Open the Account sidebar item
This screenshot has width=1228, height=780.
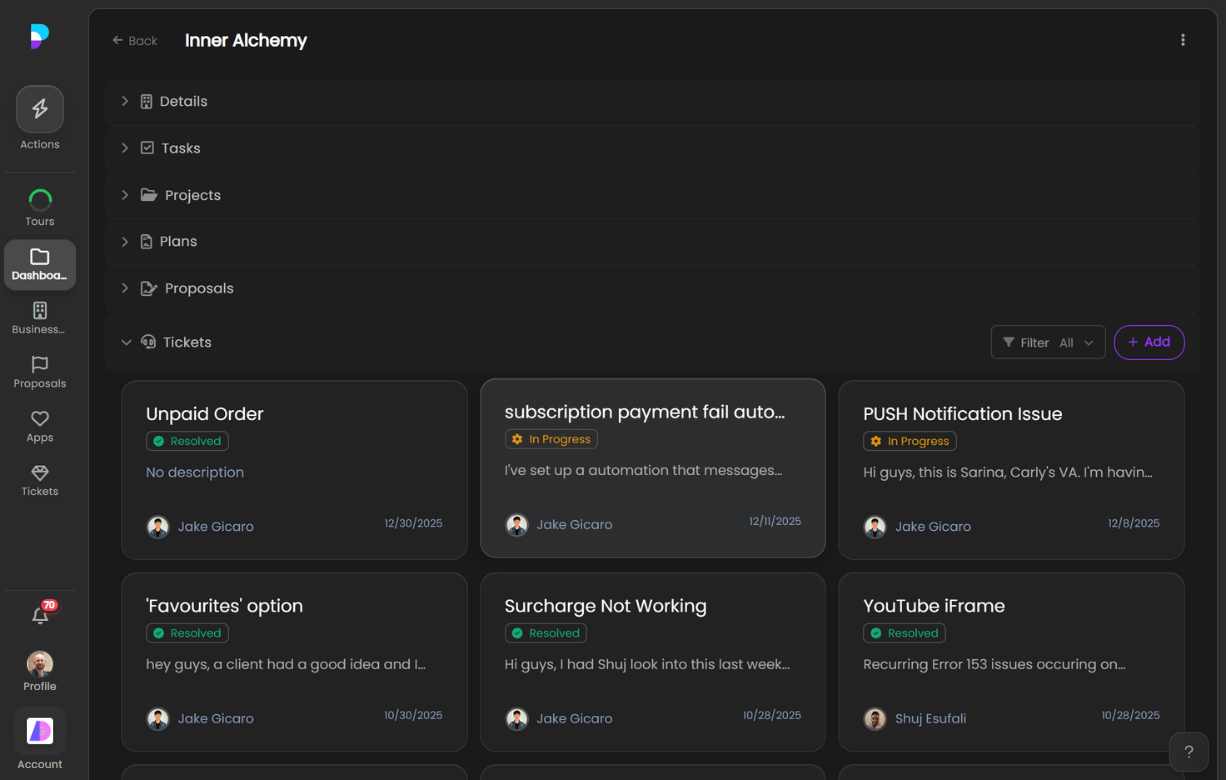[x=40, y=740]
